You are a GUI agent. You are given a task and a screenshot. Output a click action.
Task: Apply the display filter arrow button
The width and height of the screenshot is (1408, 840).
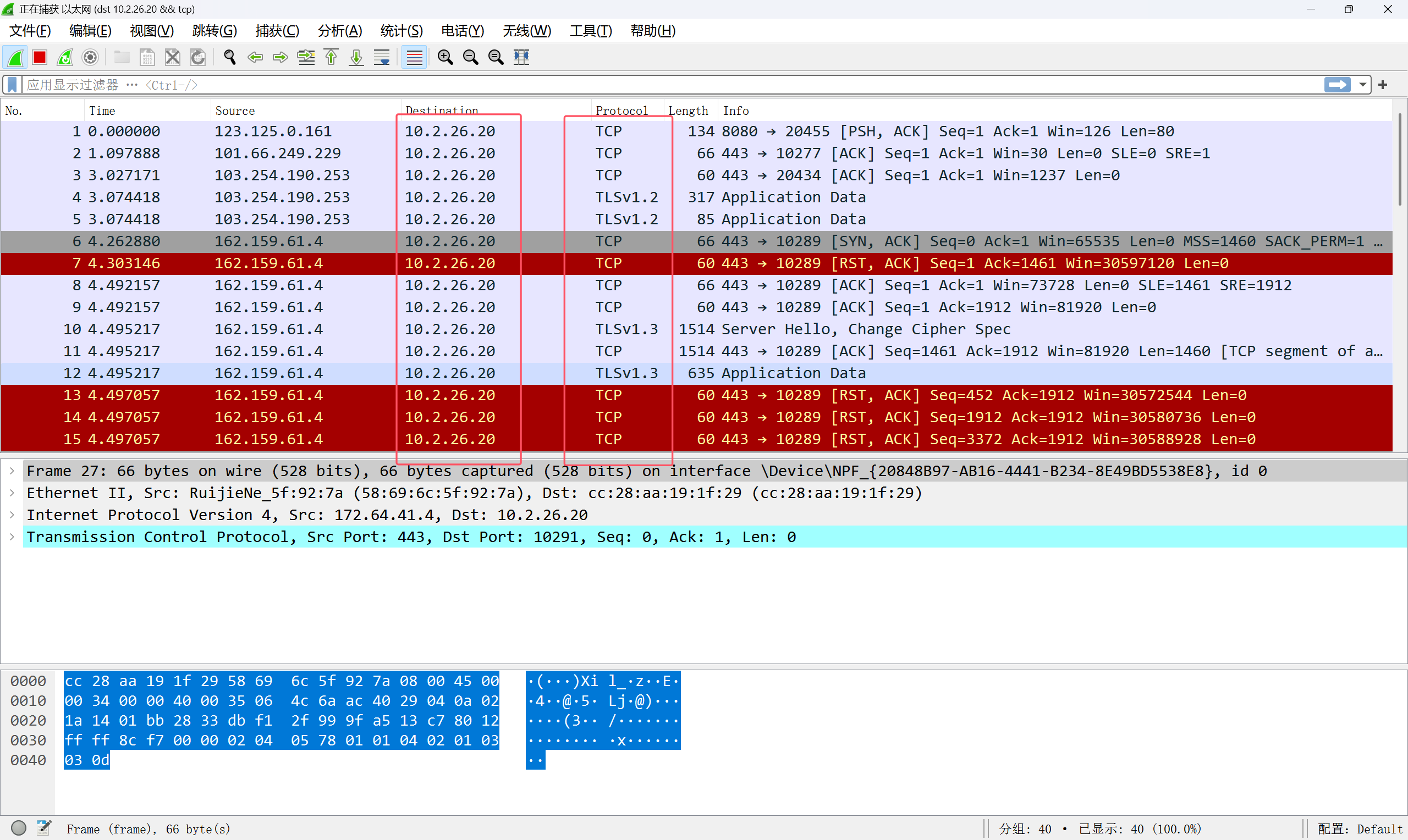click(x=1337, y=85)
